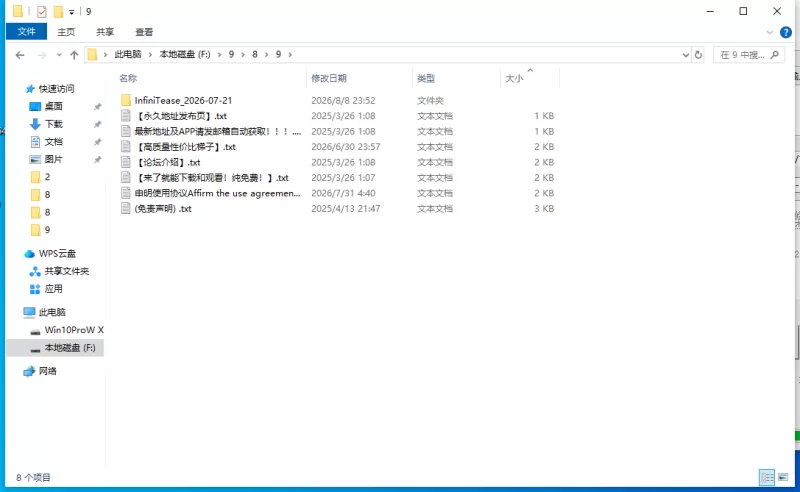The width and height of the screenshot is (800, 492).
Task: Click the properties quick access icon
Action: [x=42, y=11]
